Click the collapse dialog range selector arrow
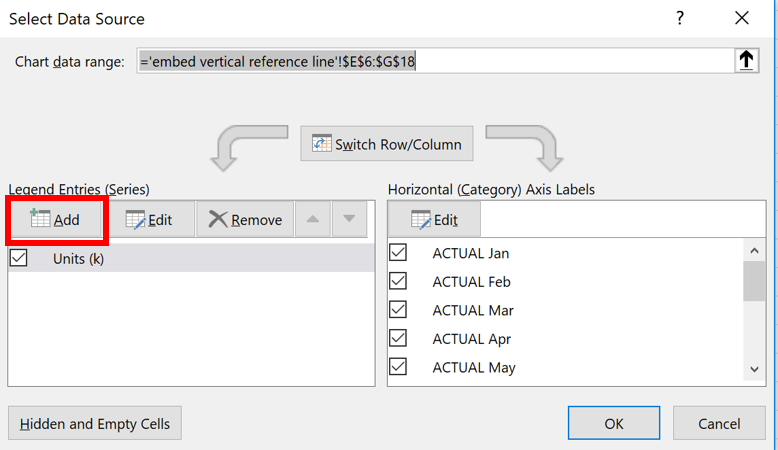 (746, 61)
